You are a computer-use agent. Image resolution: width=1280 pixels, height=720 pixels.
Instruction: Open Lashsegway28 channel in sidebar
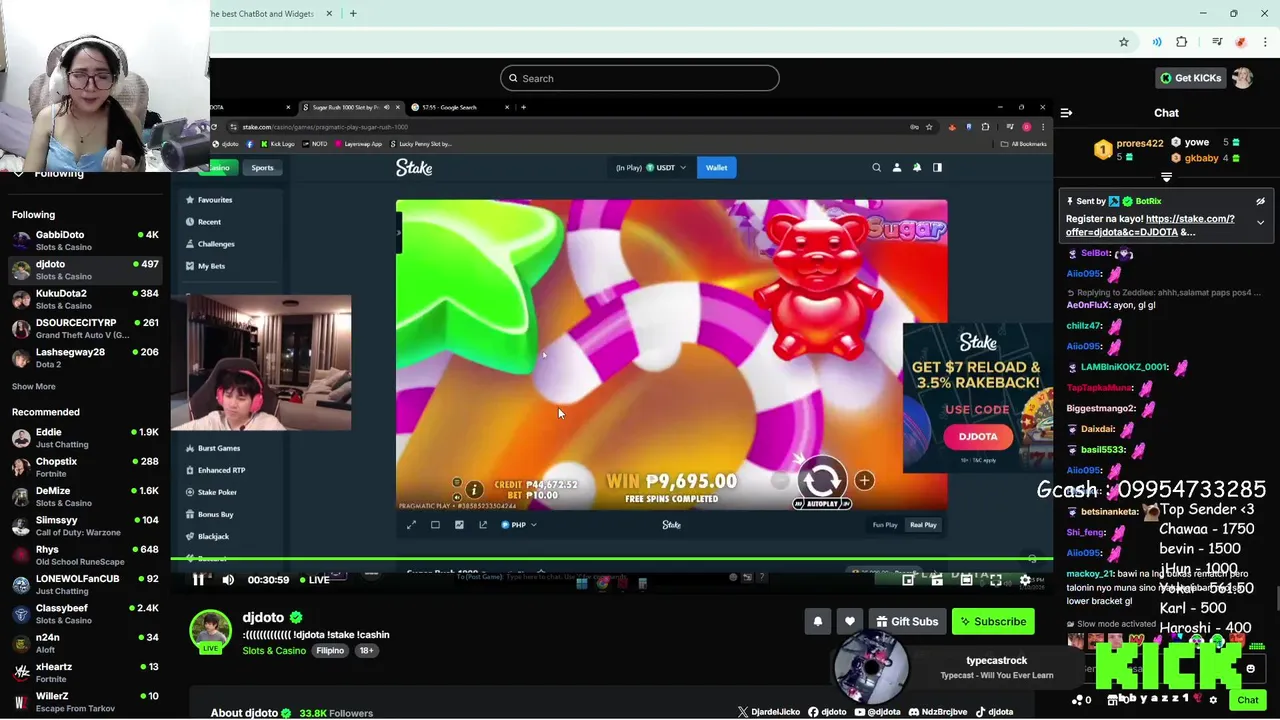[x=85, y=357]
